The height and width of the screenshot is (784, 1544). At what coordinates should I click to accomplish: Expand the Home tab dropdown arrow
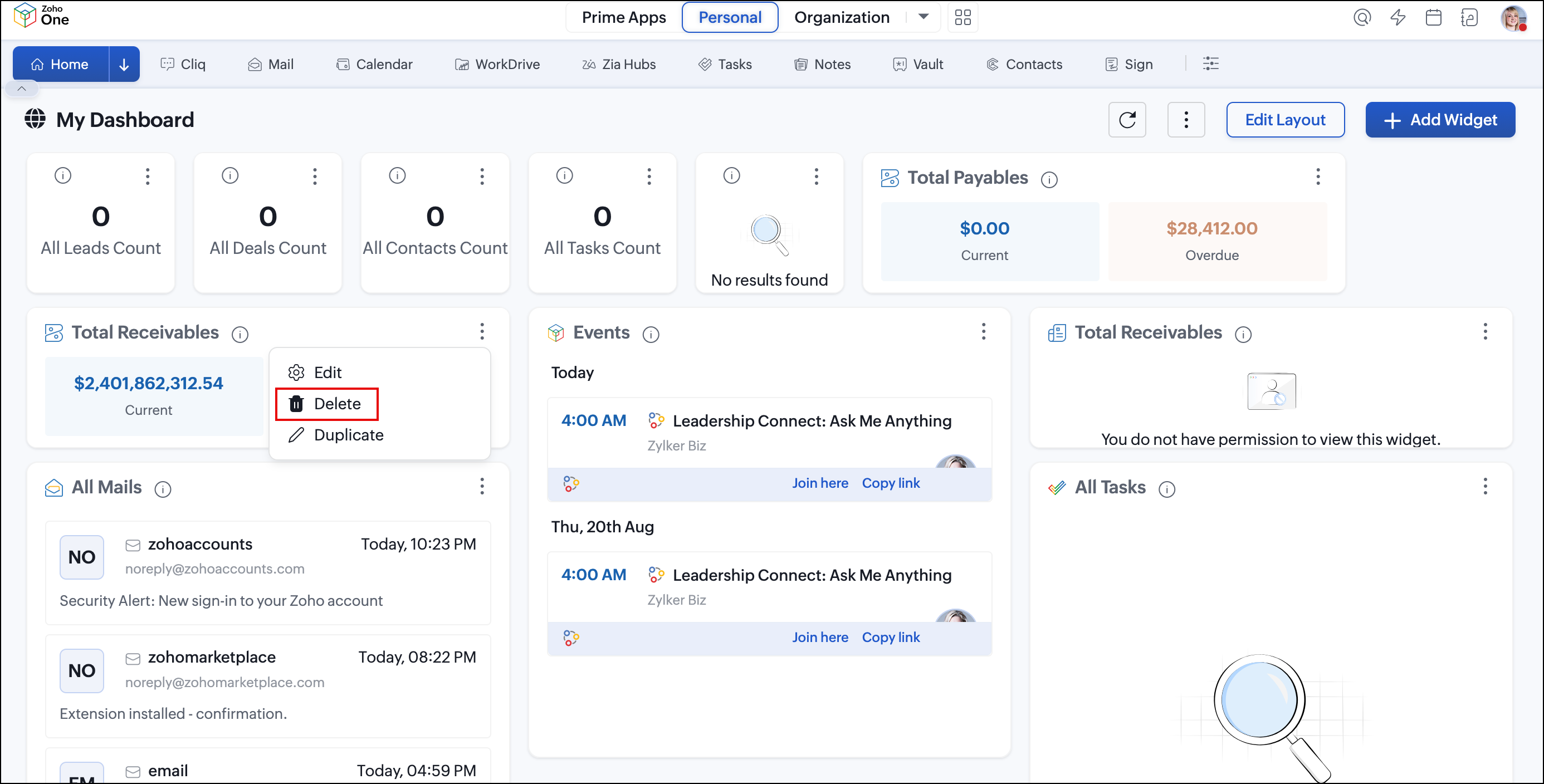click(124, 64)
